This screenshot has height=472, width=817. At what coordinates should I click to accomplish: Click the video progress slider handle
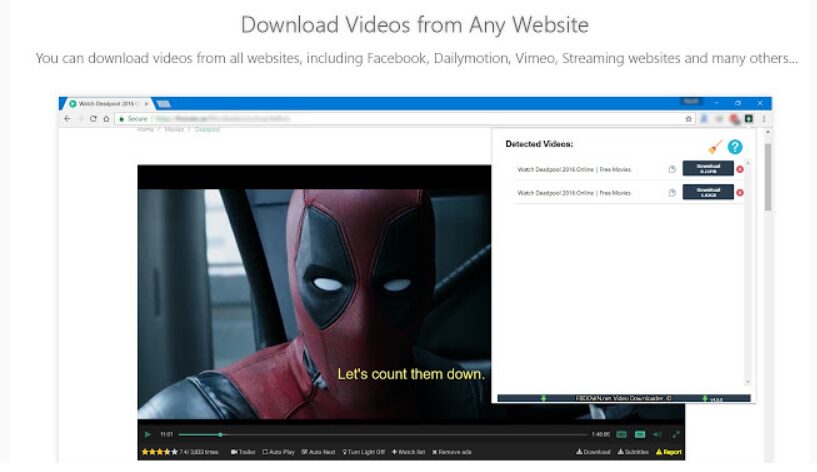(x=220, y=434)
